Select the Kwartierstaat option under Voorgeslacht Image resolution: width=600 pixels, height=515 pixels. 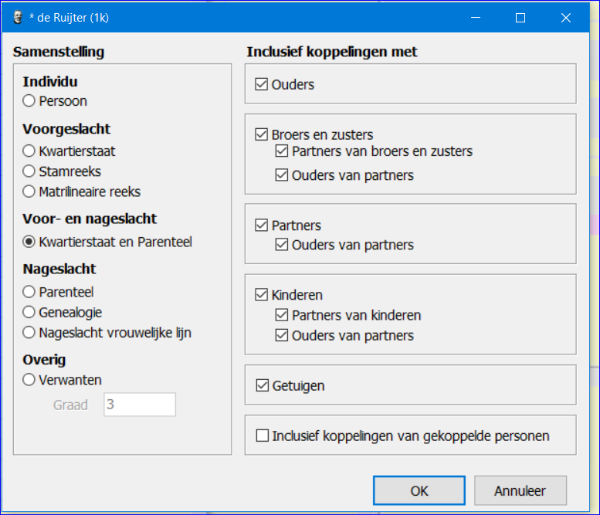(29, 150)
